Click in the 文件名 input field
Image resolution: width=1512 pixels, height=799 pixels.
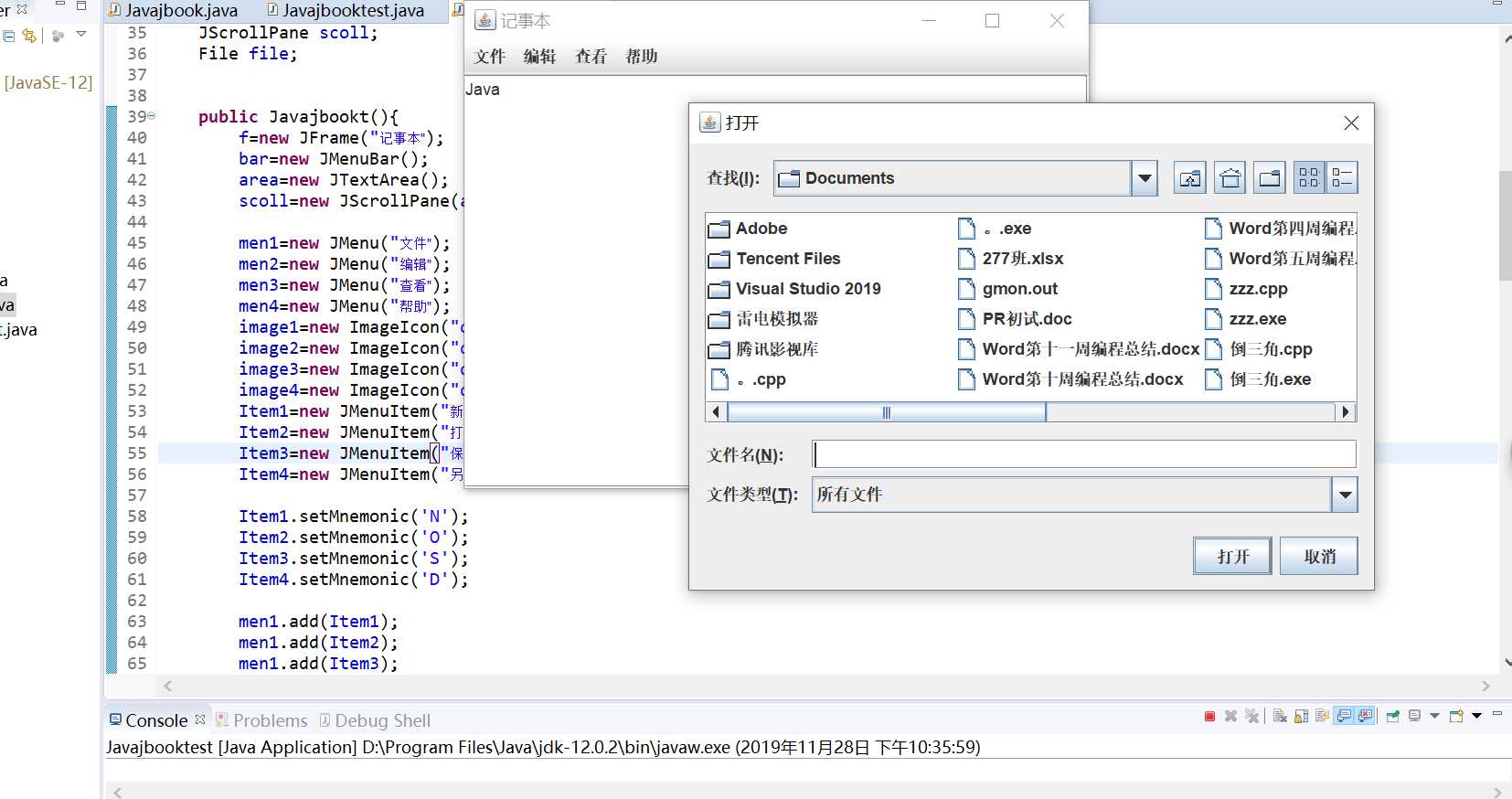(x=1084, y=454)
